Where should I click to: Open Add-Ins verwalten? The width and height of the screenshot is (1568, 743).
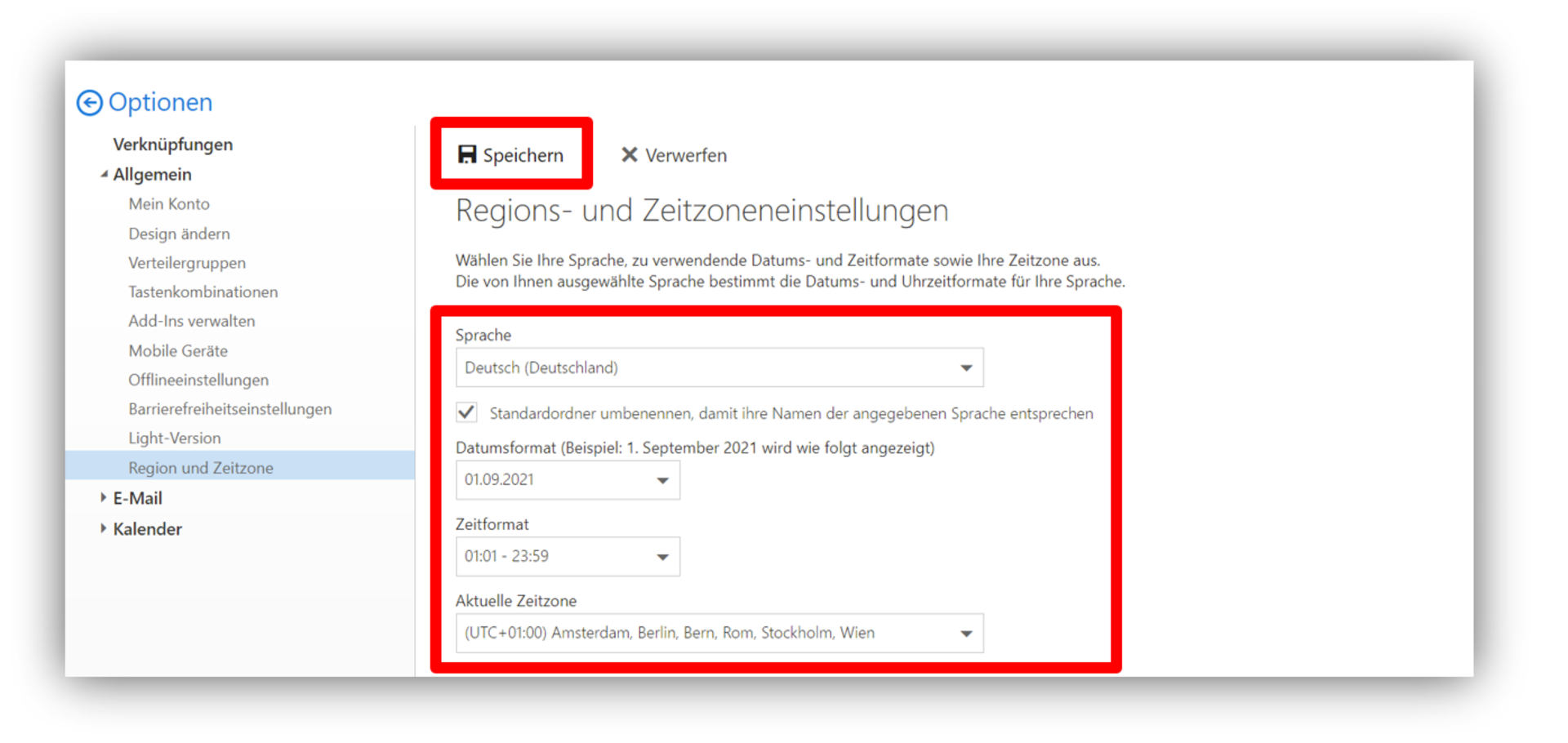click(x=191, y=322)
